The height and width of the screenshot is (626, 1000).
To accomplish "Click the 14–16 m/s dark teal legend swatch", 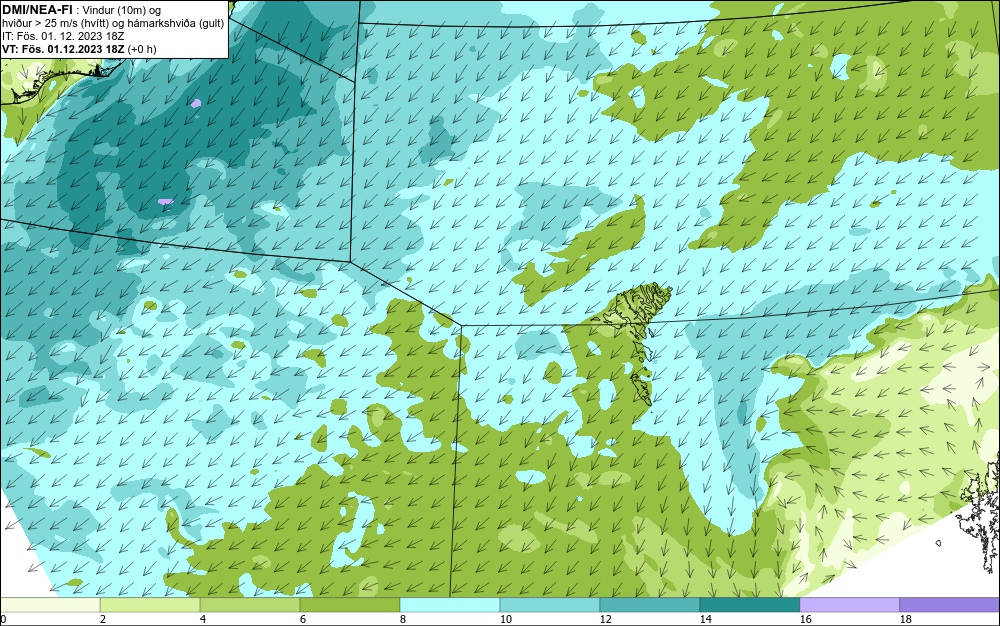I will coord(750,605).
